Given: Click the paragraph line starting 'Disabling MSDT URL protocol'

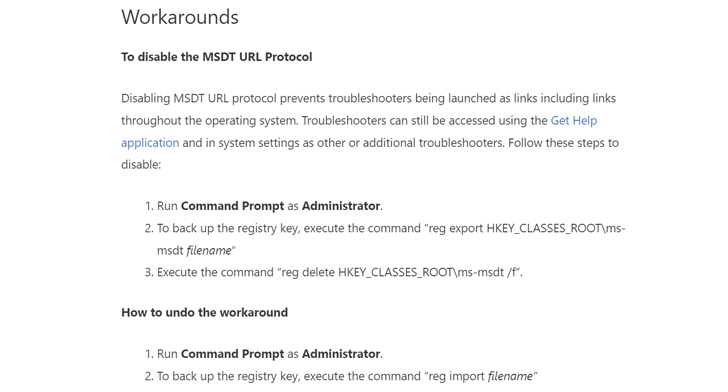Looking at the screenshot, I should point(368,98).
